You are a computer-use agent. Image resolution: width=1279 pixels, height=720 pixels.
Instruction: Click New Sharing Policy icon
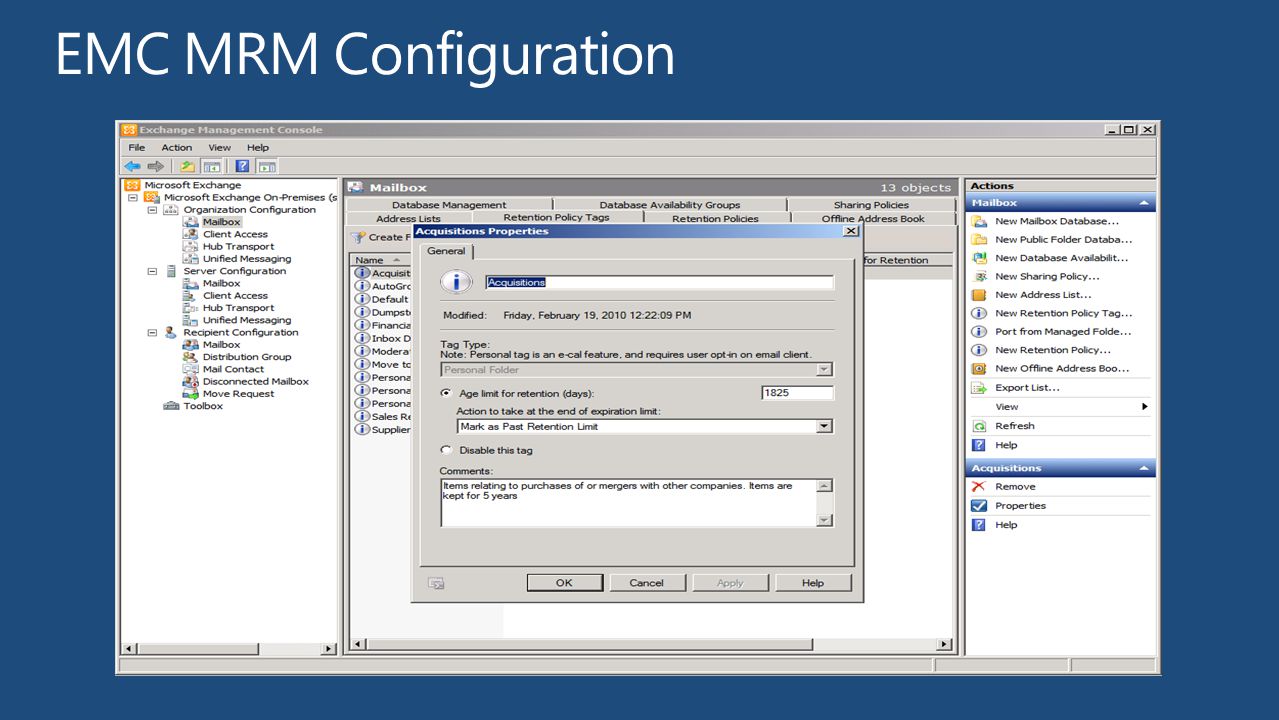980,277
